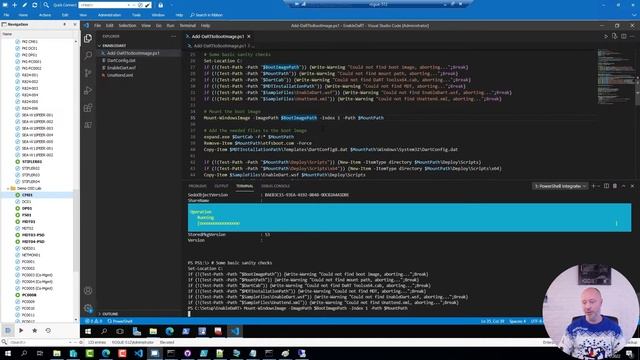
Task: Collapse the Demo-OSD Lab folder
Action: [8, 188]
